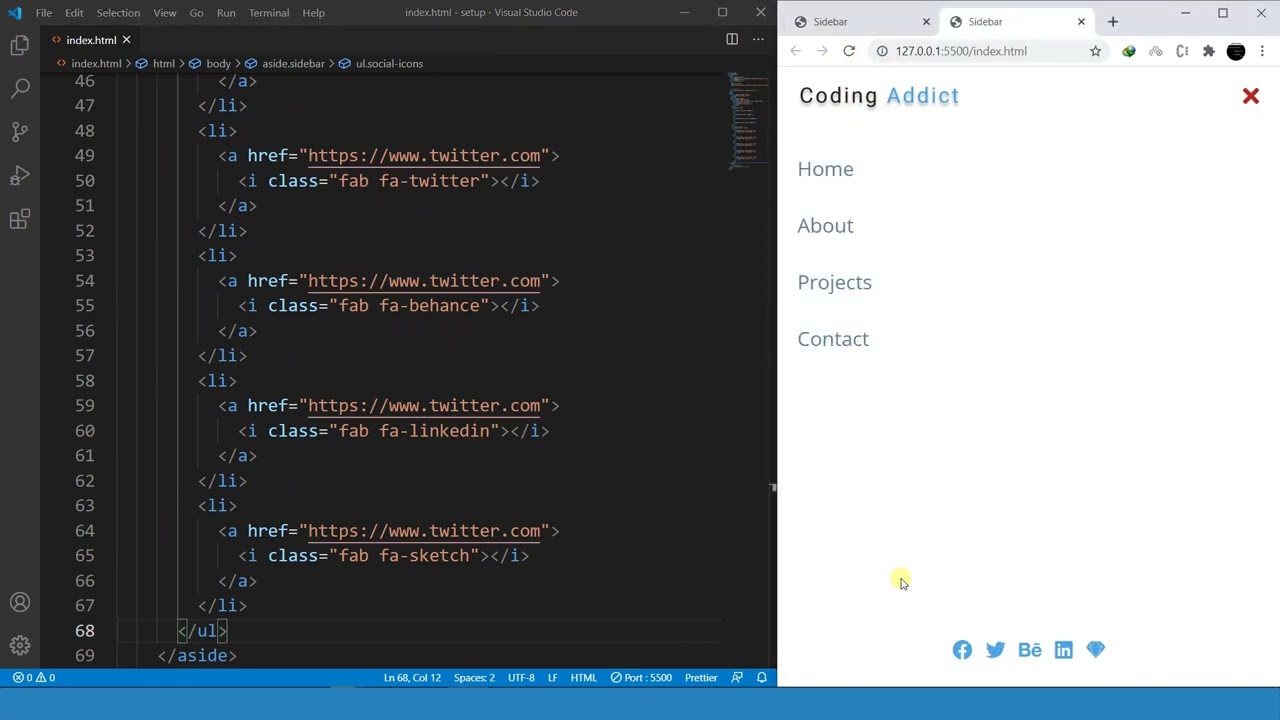Viewport: 1280px width, 720px height.
Task: Open editor More Actions ellipsis
Action: (758, 39)
